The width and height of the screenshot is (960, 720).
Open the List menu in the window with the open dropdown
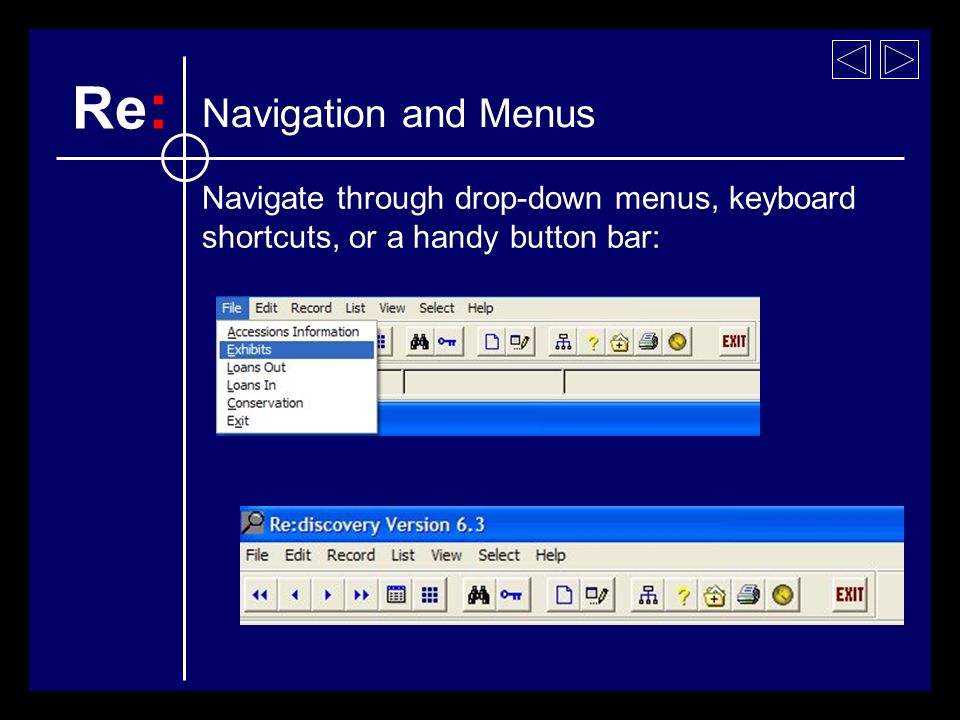pos(355,308)
